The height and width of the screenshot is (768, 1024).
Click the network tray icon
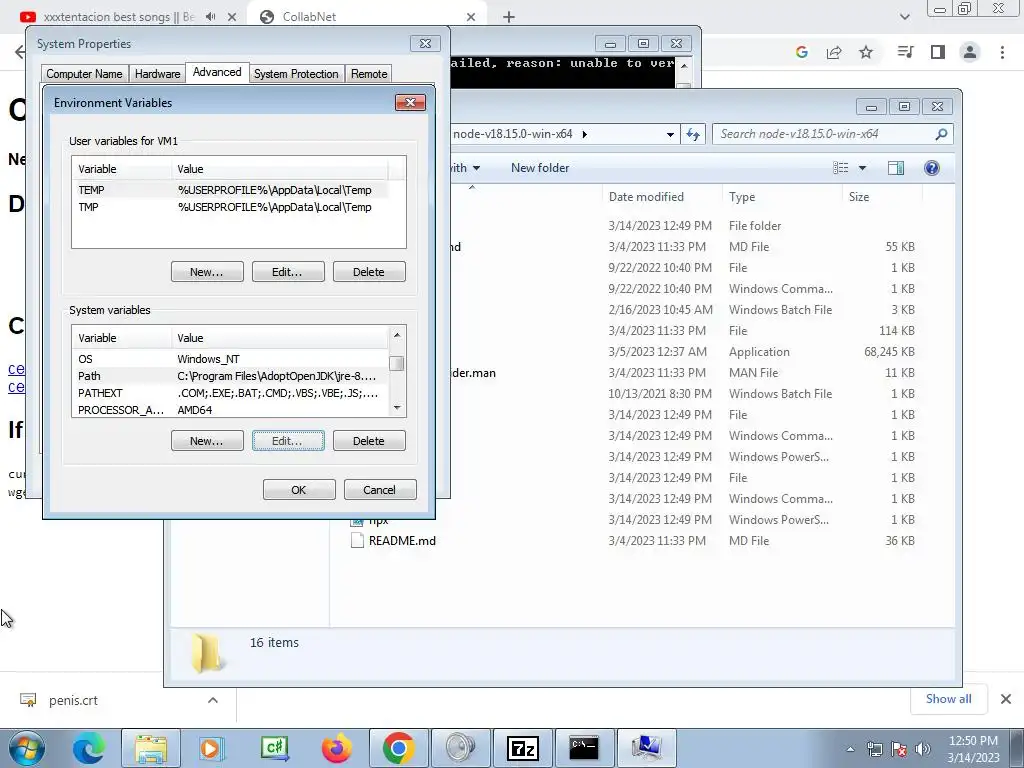click(x=874, y=749)
